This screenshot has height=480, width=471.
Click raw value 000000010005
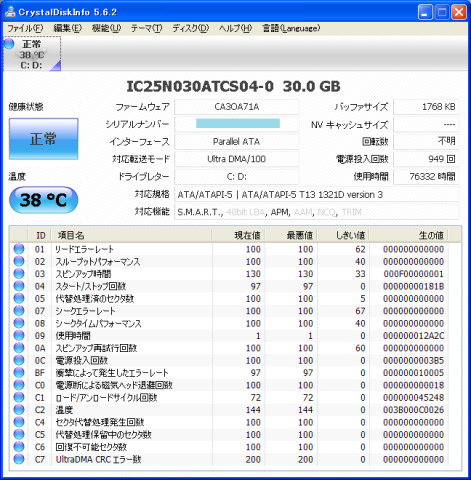point(413,373)
